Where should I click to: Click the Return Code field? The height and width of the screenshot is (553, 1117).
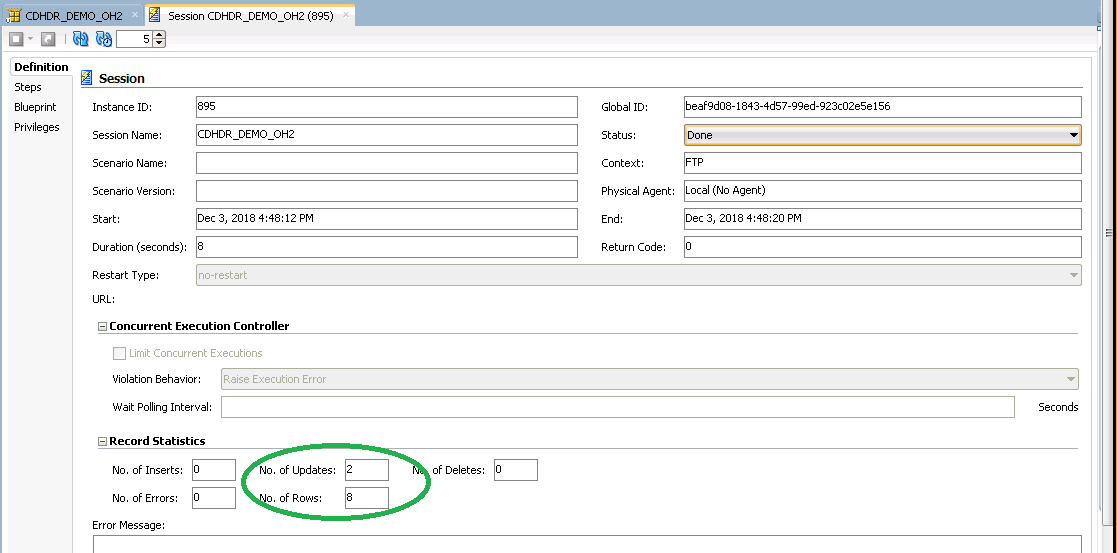point(883,247)
